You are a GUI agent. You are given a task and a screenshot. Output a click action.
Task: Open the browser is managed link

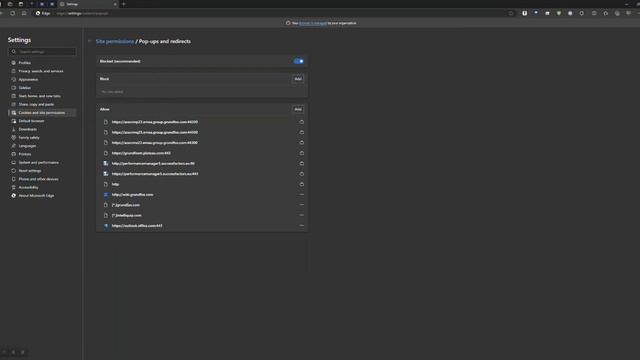(313, 23)
